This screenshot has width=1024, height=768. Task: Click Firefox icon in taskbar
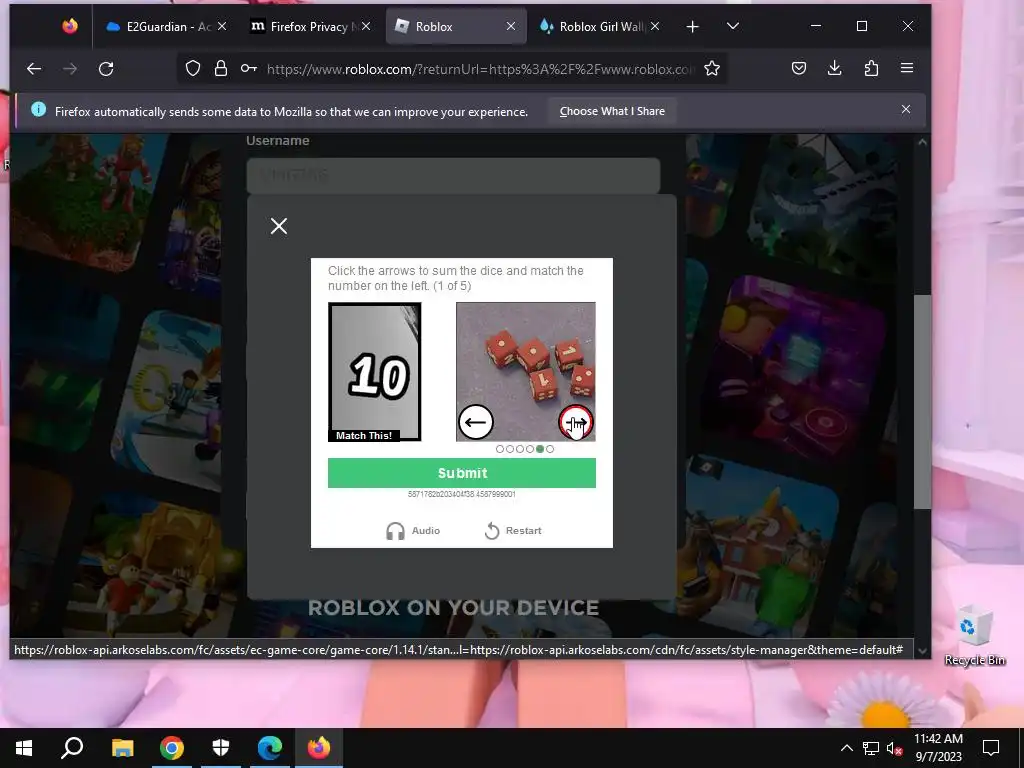319,748
